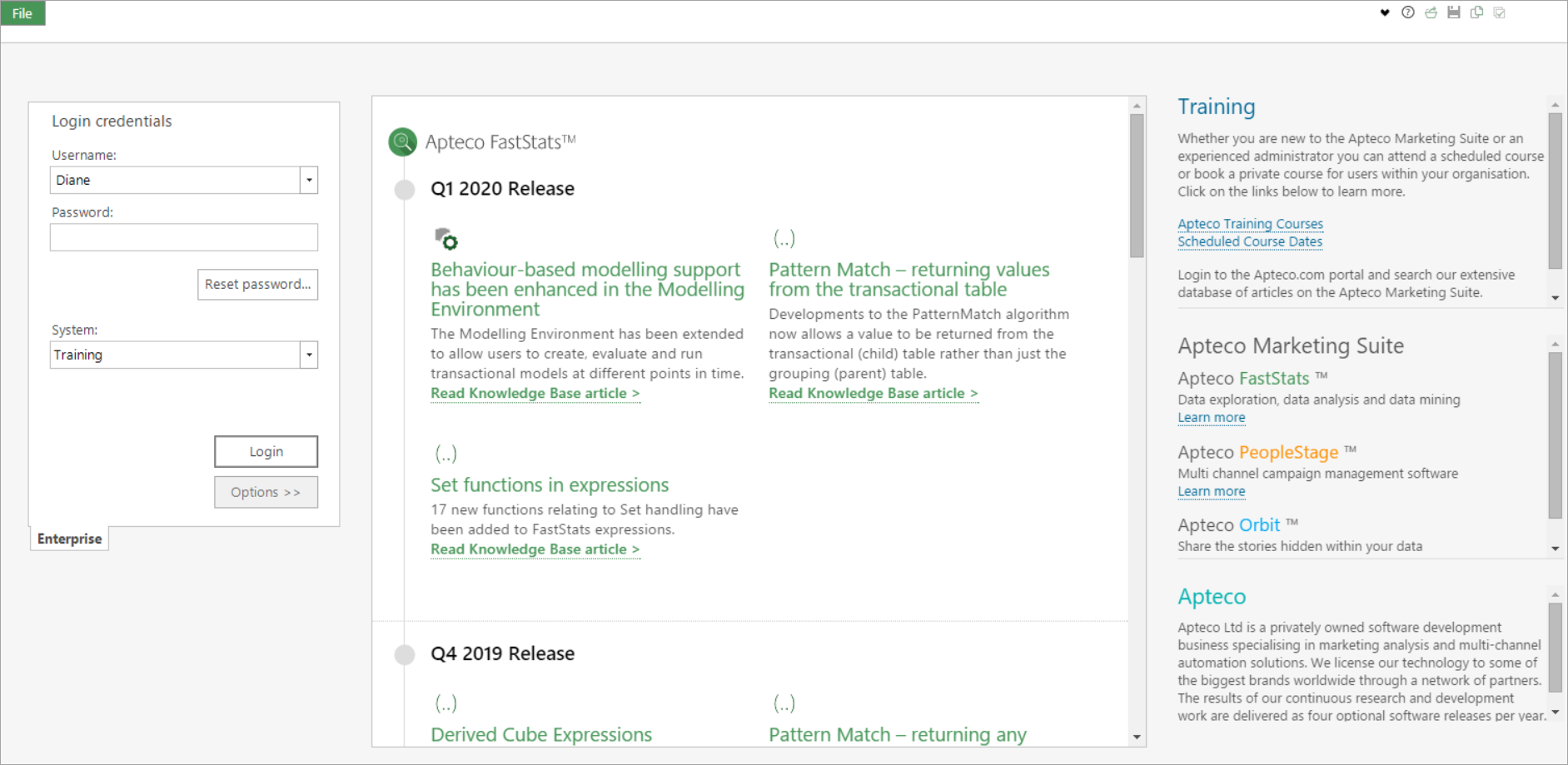The height and width of the screenshot is (765, 1568).
Task: Click the brackets icon above Pattern Match returning values
Action: pyautogui.click(x=784, y=239)
